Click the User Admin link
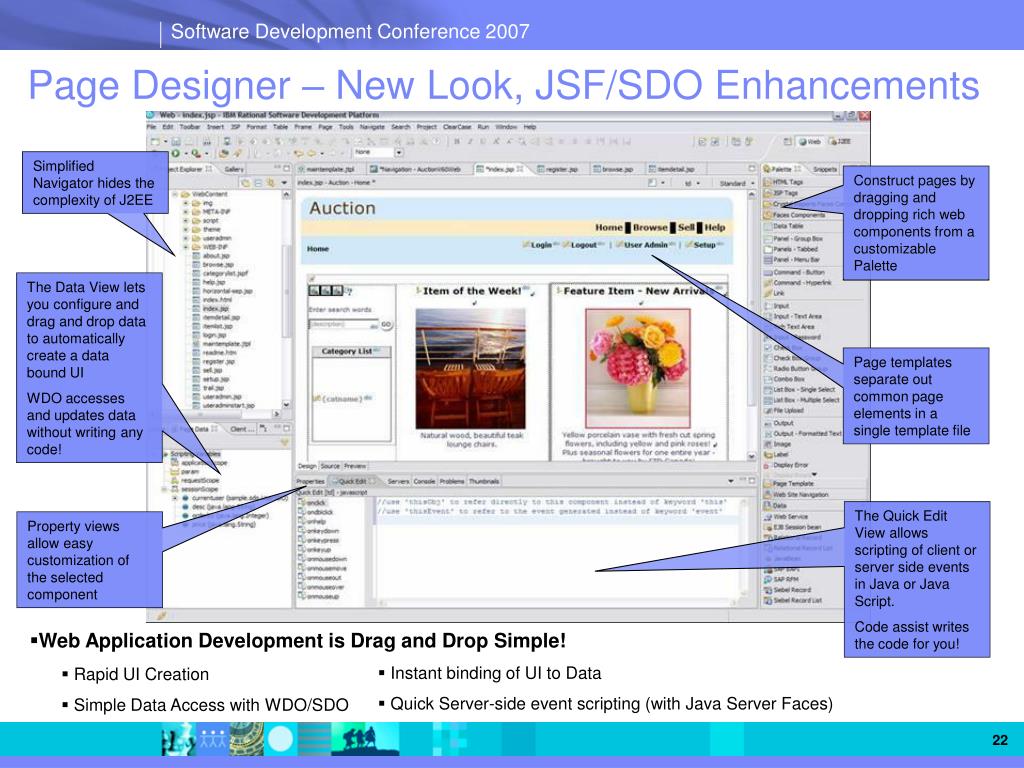 point(645,245)
